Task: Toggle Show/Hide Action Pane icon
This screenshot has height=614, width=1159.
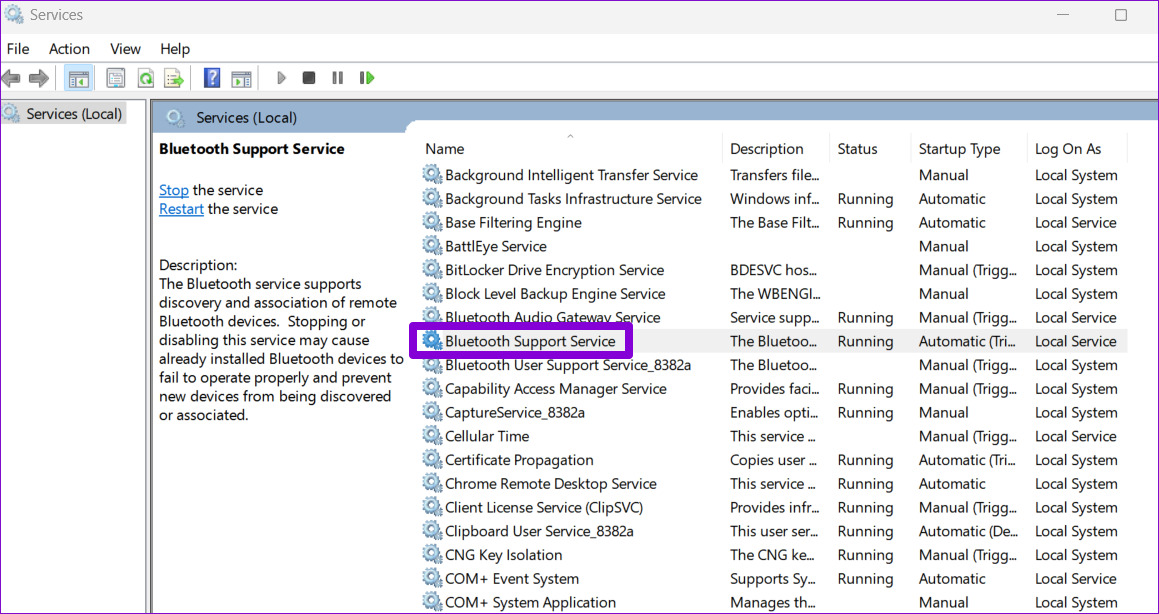Action: [x=241, y=78]
